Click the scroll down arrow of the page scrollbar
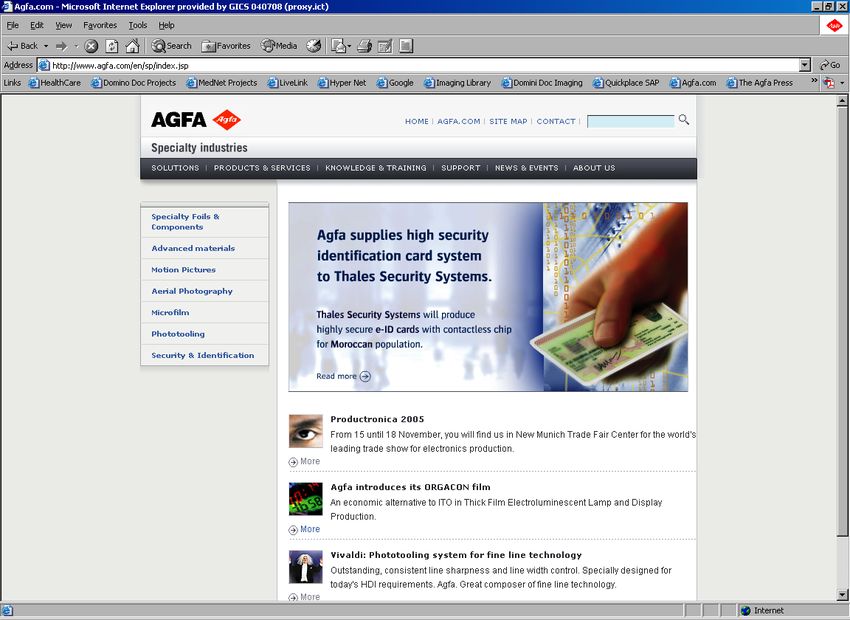The image size is (850, 620). tap(842, 594)
